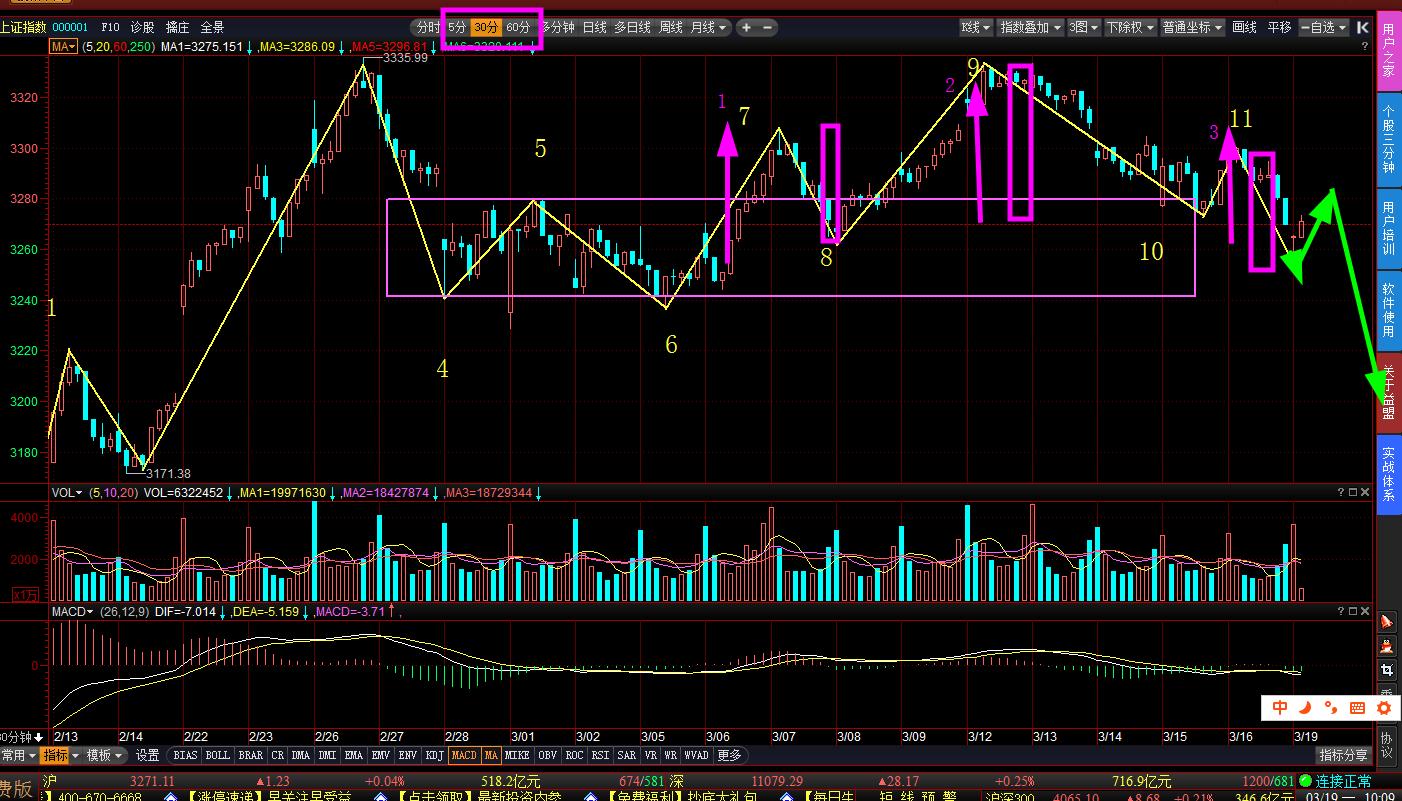The height and width of the screenshot is (801, 1402).
Task: Click the moon icon in input bar
Action: tap(1305, 708)
